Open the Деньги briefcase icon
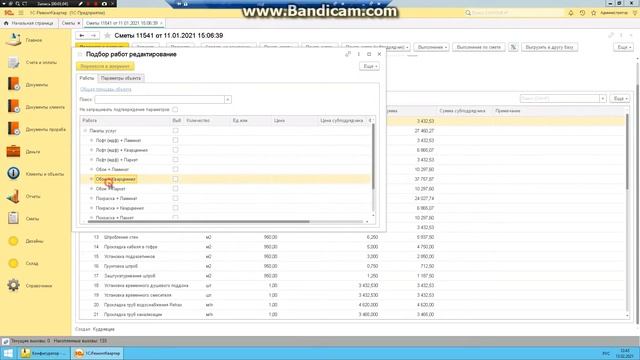Screen dimensions: 640x360 (13, 151)
